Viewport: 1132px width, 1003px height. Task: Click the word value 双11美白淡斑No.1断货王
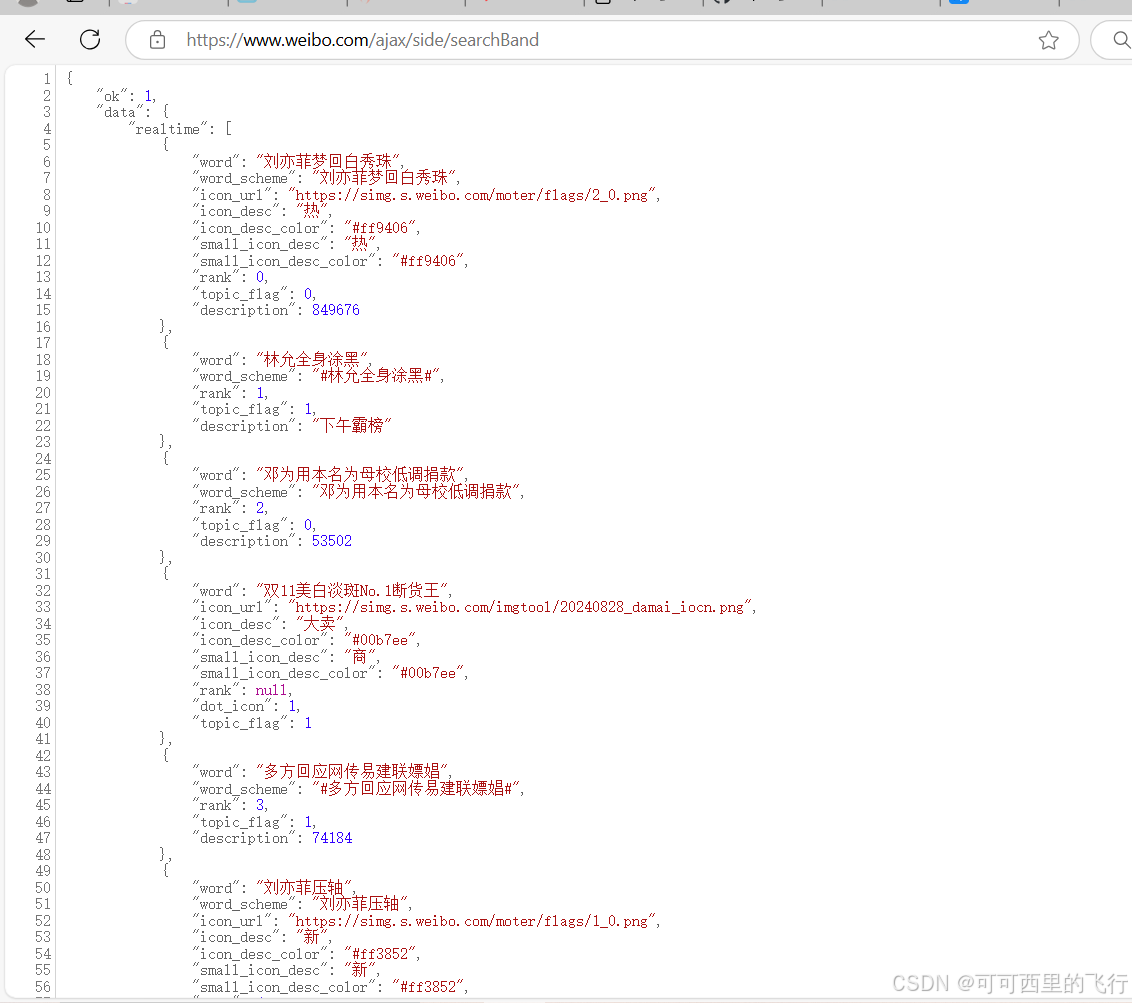[354, 590]
